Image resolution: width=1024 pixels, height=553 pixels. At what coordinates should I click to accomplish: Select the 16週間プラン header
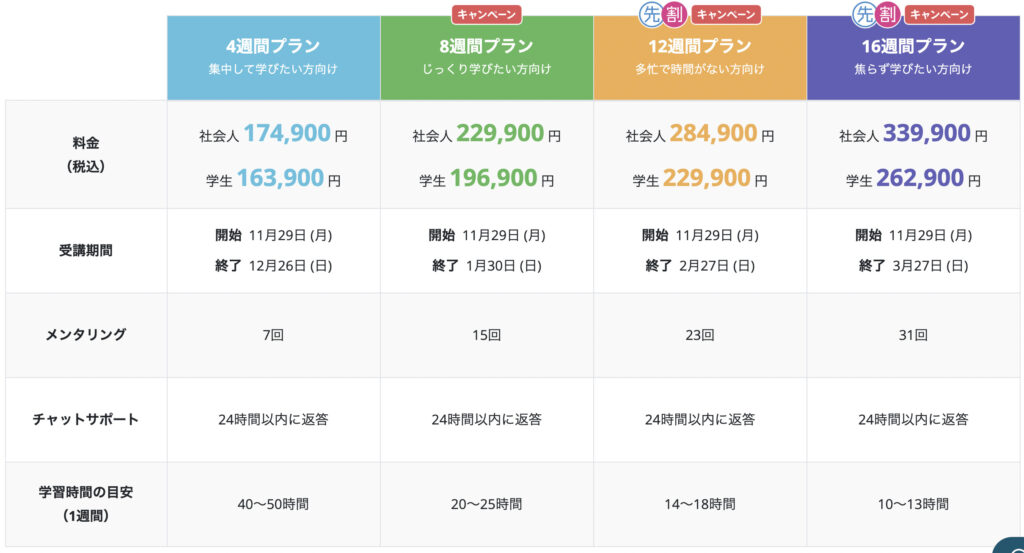pyautogui.click(x=913, y=57)
